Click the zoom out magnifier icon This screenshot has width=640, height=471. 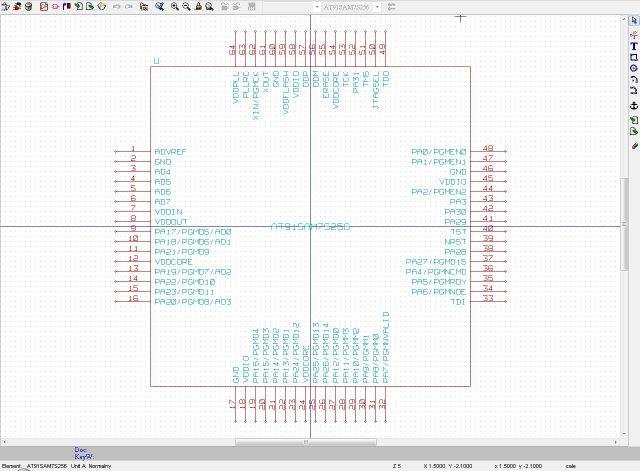pos(186,7)
